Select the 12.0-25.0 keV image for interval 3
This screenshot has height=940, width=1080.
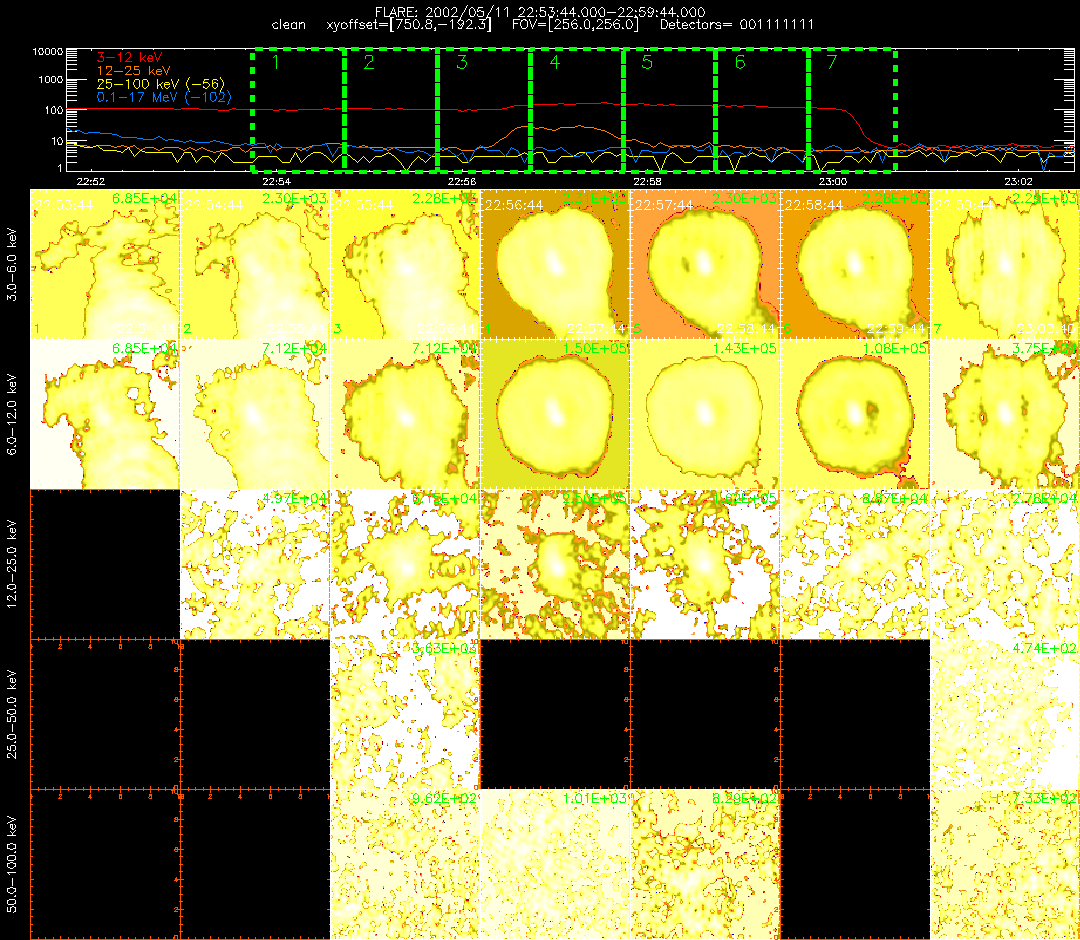pos(405,564)
